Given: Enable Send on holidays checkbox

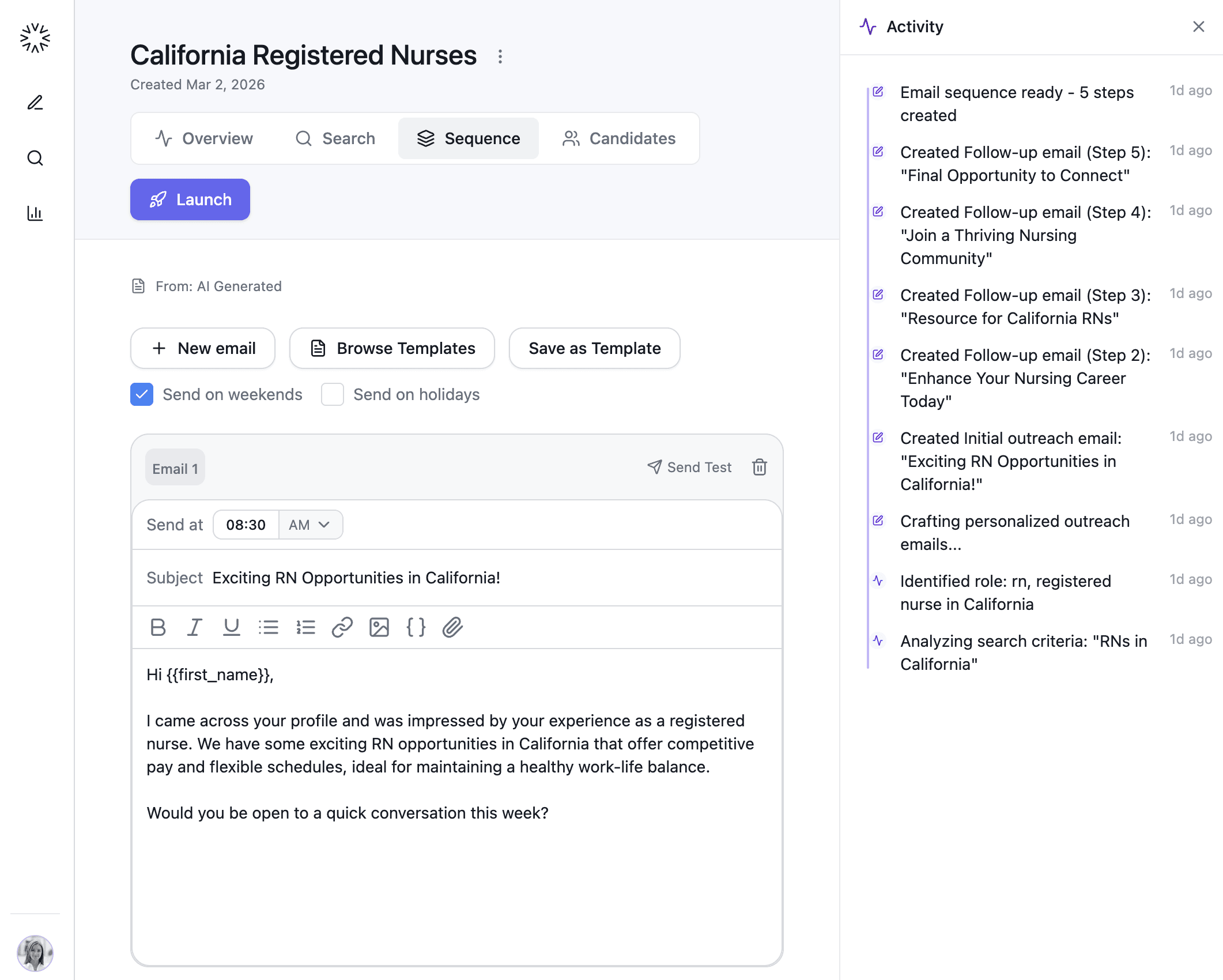Looking at the screenshot, I should [x=333, y=394].
